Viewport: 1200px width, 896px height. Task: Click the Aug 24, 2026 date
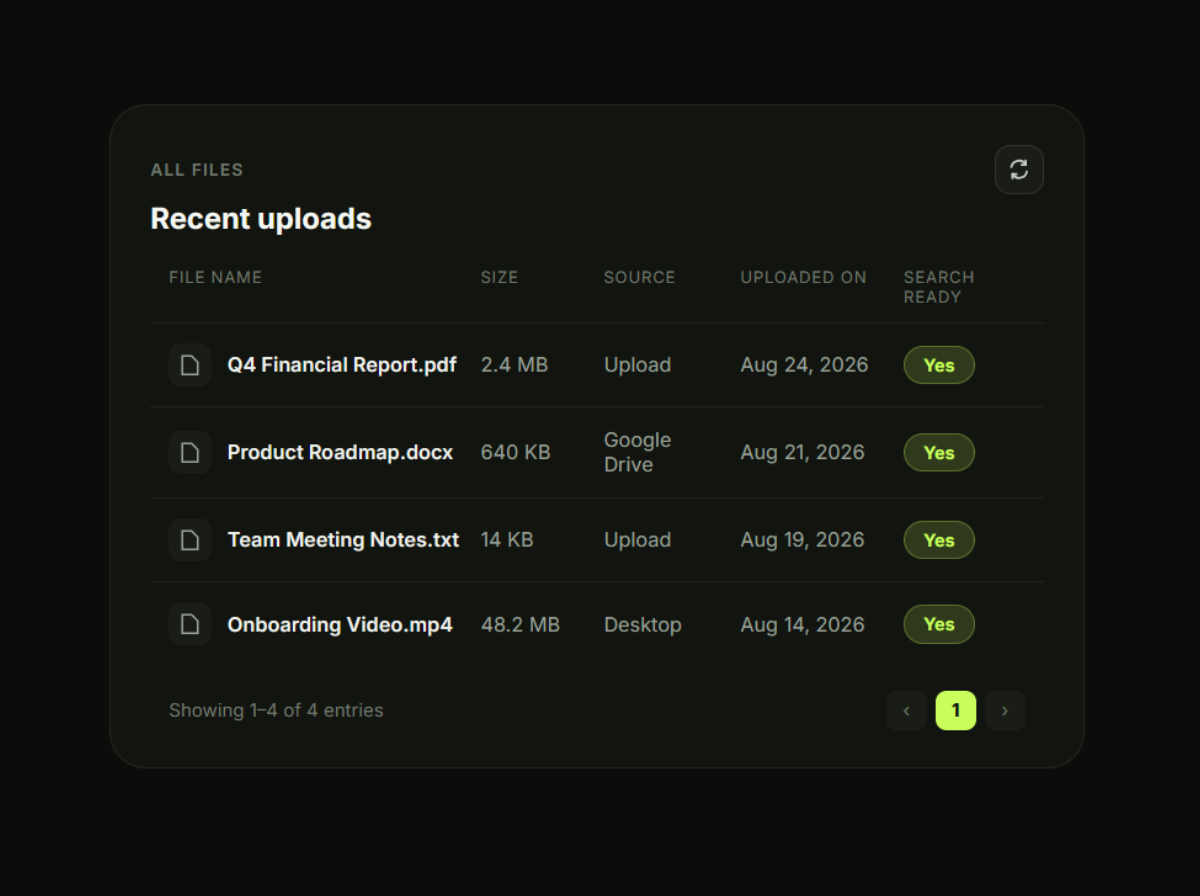pos(804,365)
